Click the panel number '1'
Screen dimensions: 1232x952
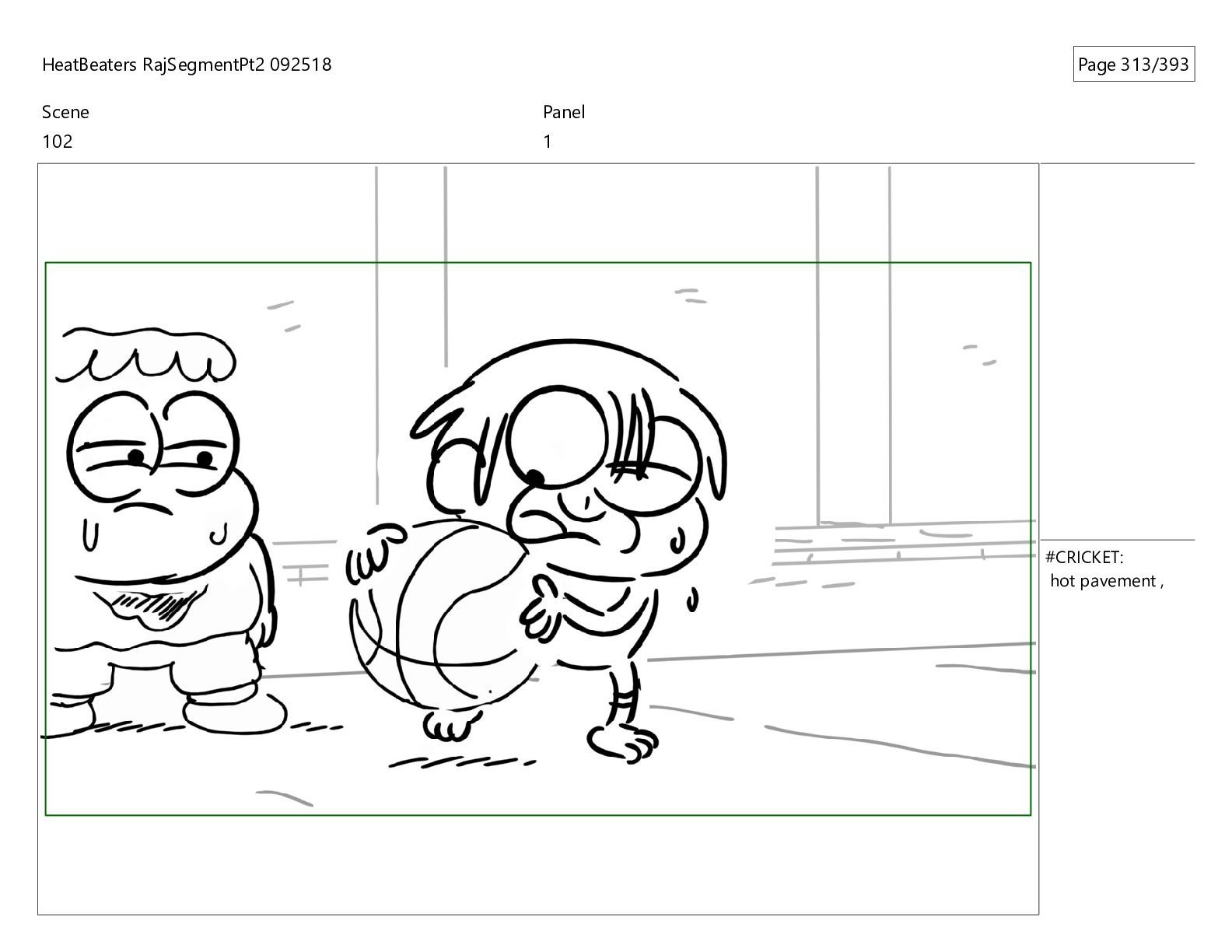tap(548, 142)
